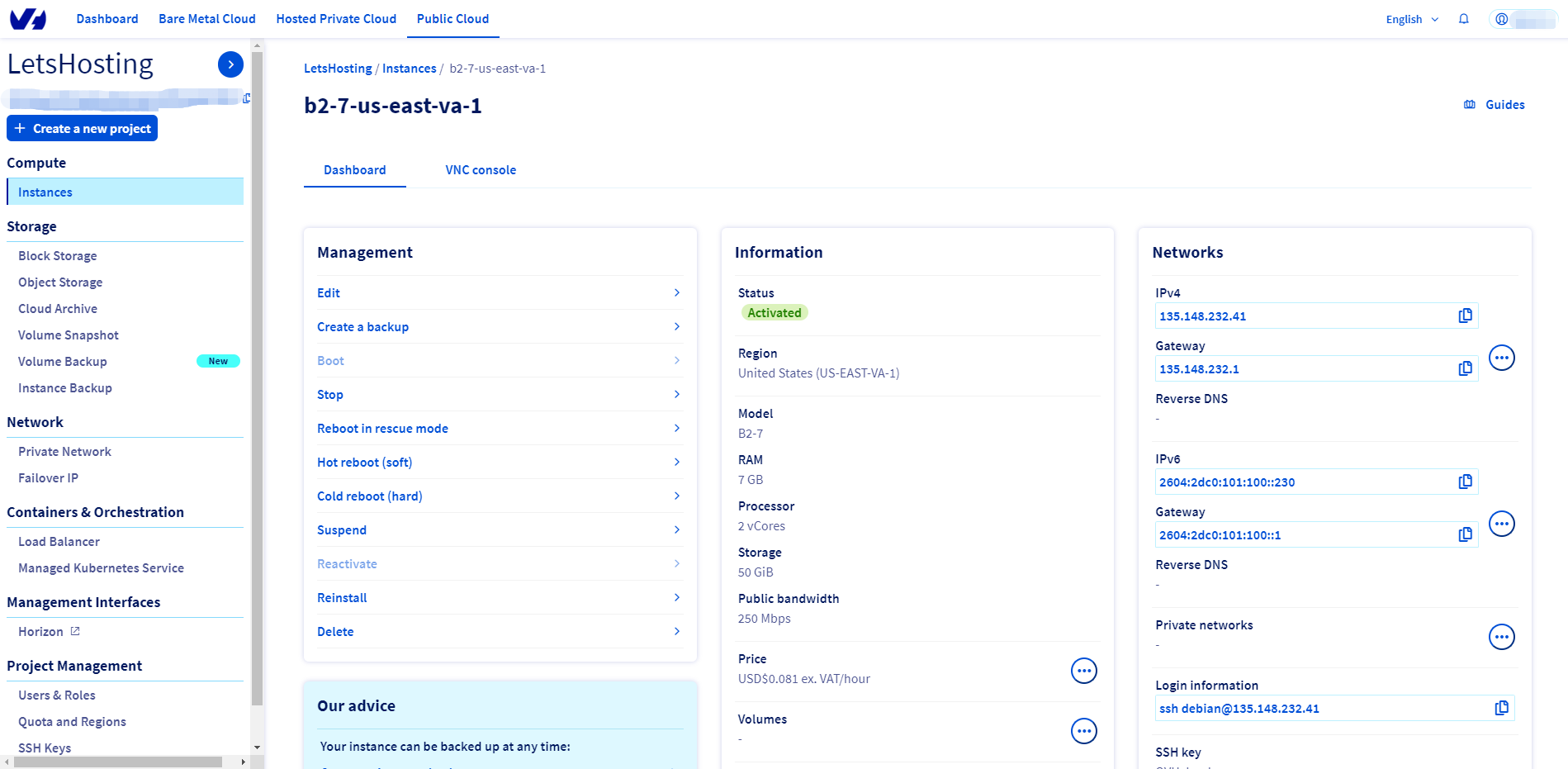Open Private networks options menu
This screenshot has width=1568, height=769.
1502,637
